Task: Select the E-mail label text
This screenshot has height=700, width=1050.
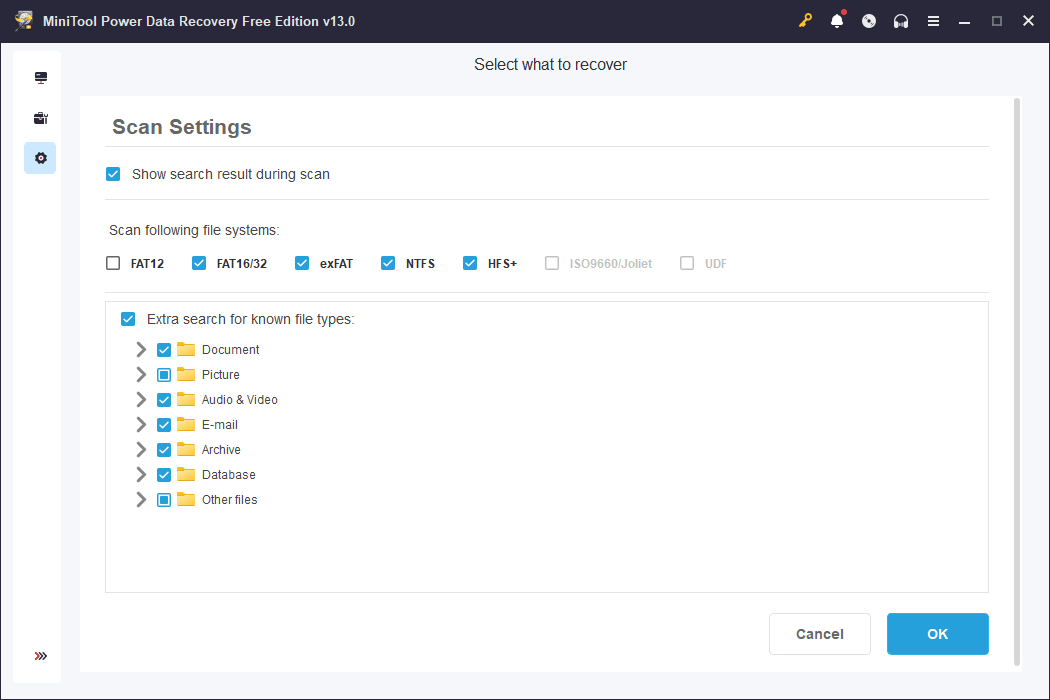Action: (220, 425)
